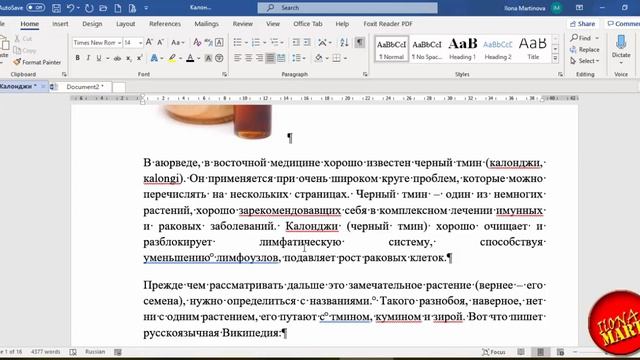Open the Mailings tab
Image resolution: width=640 pixels, height=360 pixels.
point(207,24)
